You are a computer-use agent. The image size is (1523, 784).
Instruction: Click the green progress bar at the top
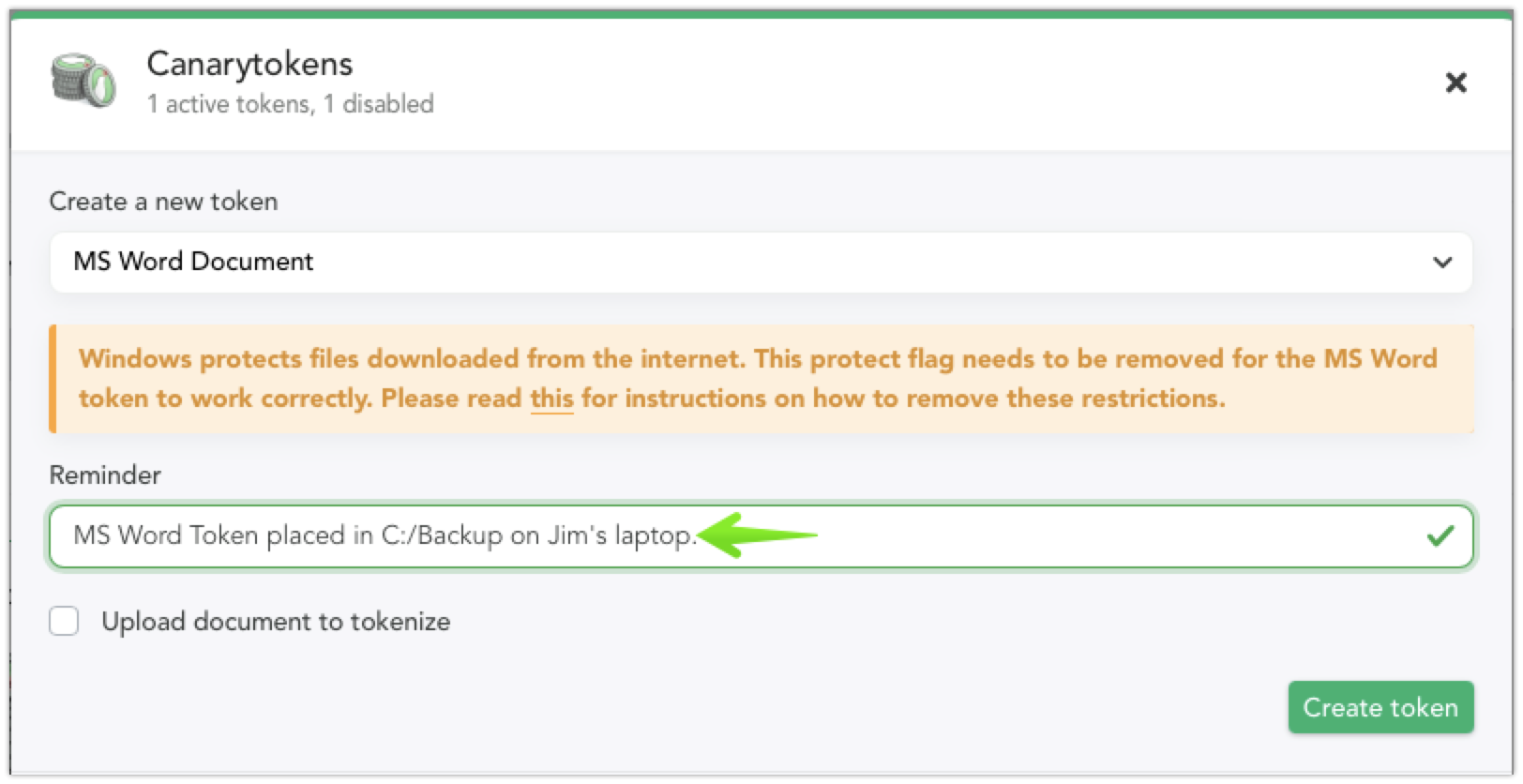coord(761,14)
